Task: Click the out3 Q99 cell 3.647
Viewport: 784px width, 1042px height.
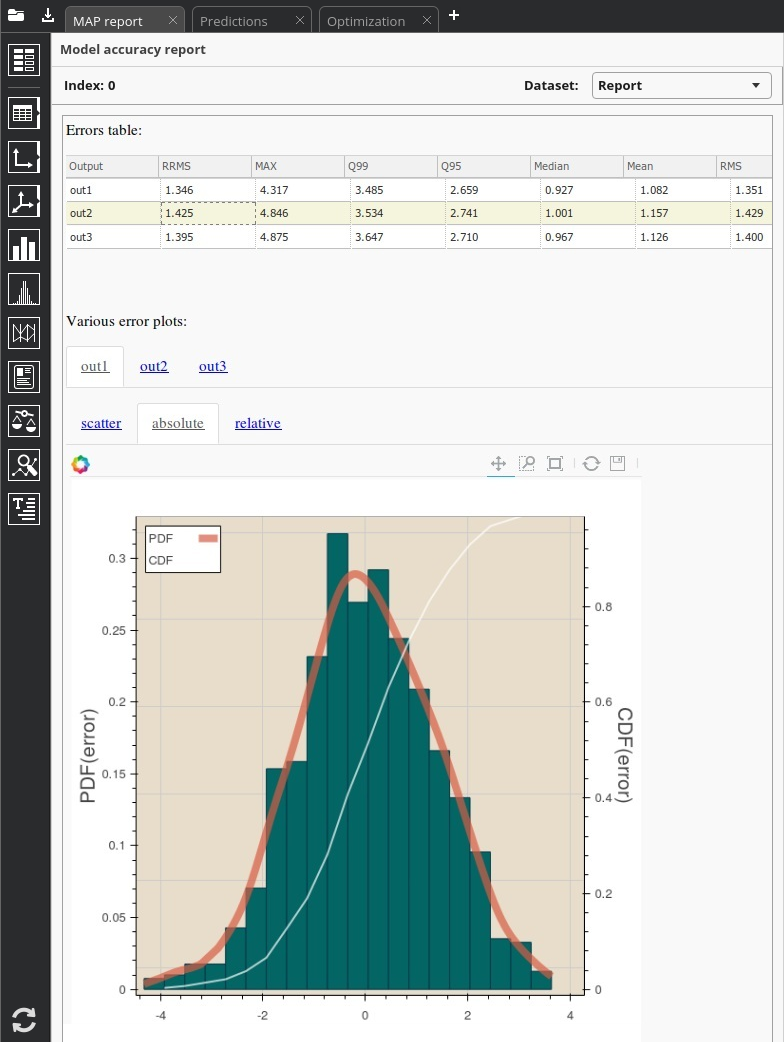Action: point(398,237)
